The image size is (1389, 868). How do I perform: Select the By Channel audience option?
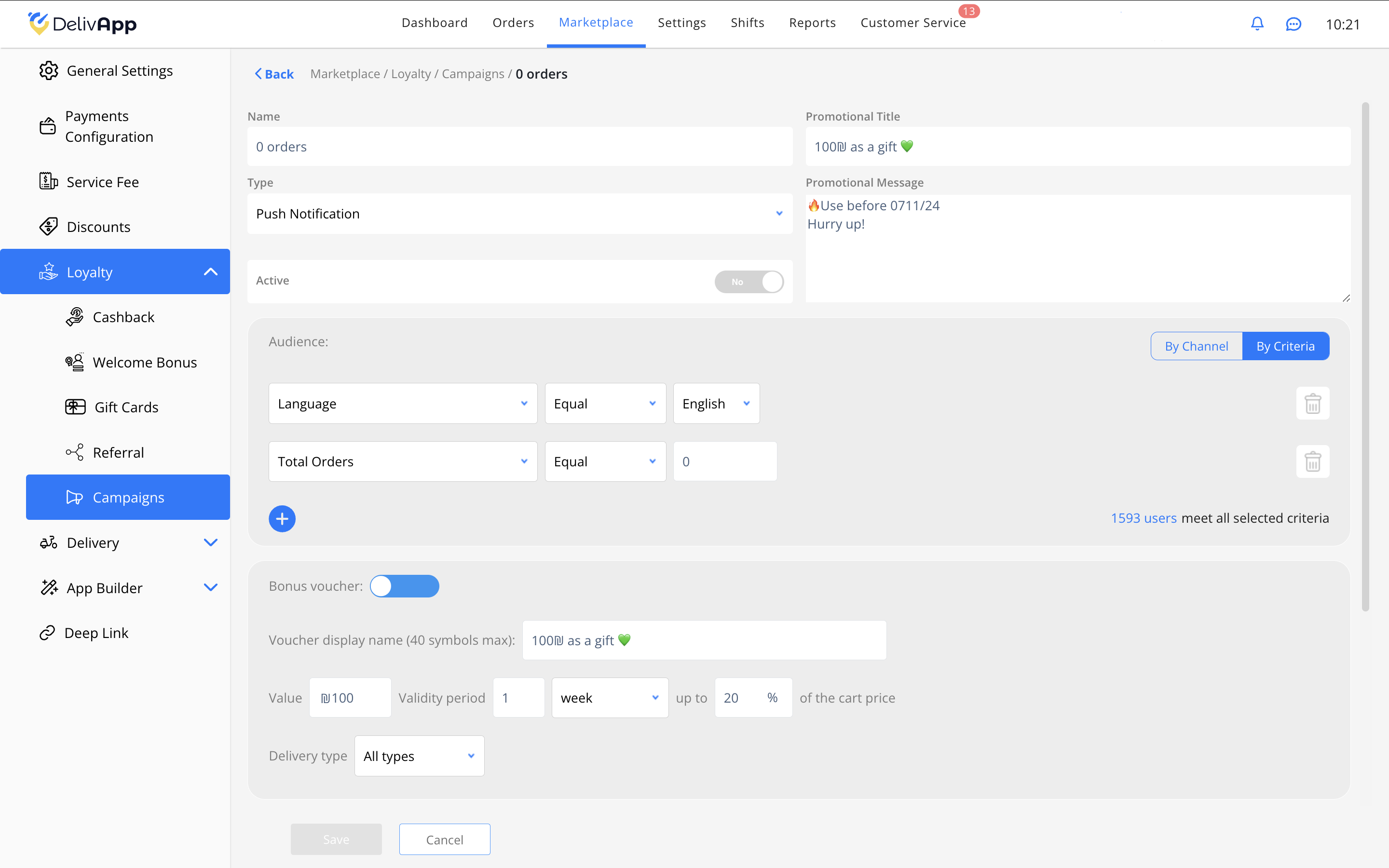(1196, 346)
